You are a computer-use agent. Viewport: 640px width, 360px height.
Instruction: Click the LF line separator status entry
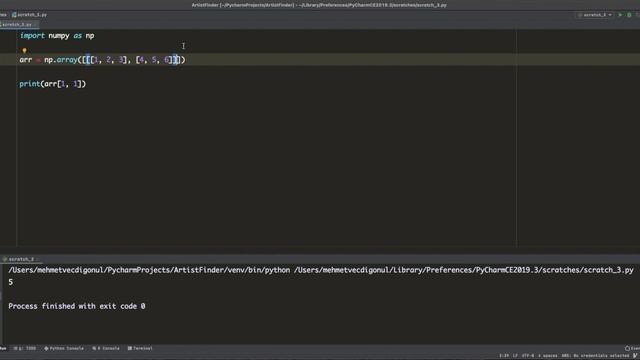(515, 356)
